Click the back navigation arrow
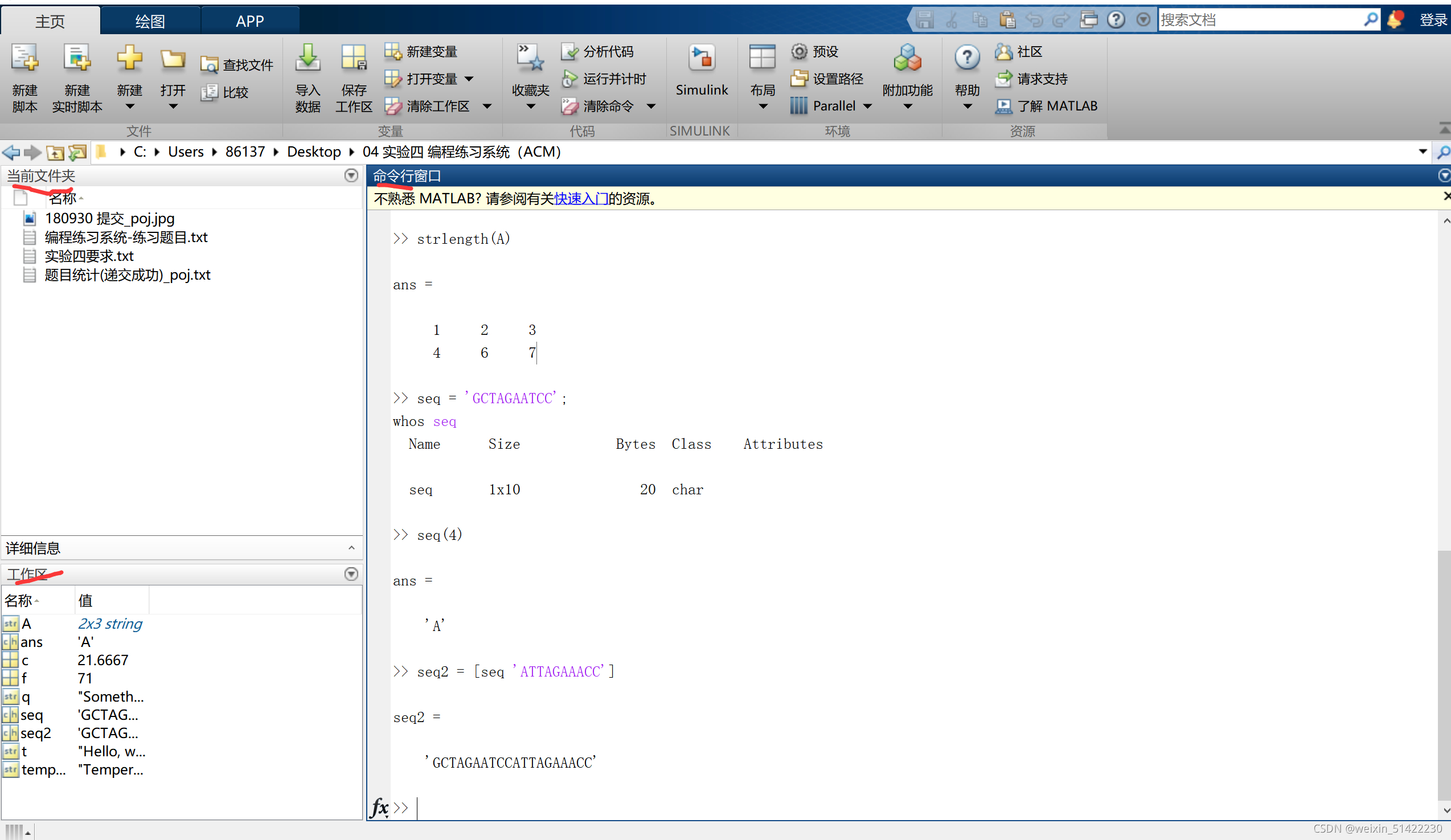The image size is (1451, 840). pyautogui.click(x=10, y=152)
